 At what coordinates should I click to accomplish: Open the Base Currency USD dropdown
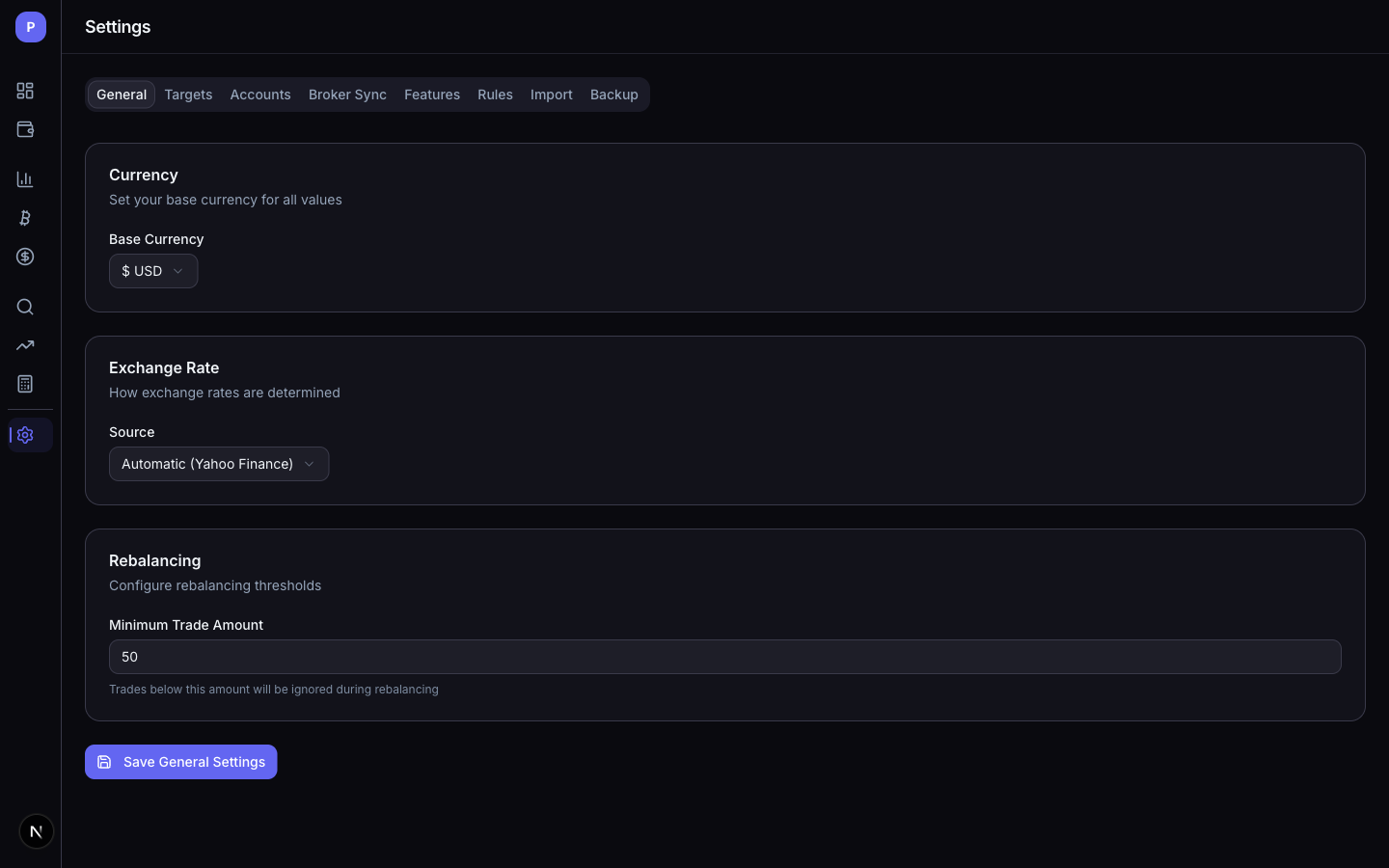(153, 271)
